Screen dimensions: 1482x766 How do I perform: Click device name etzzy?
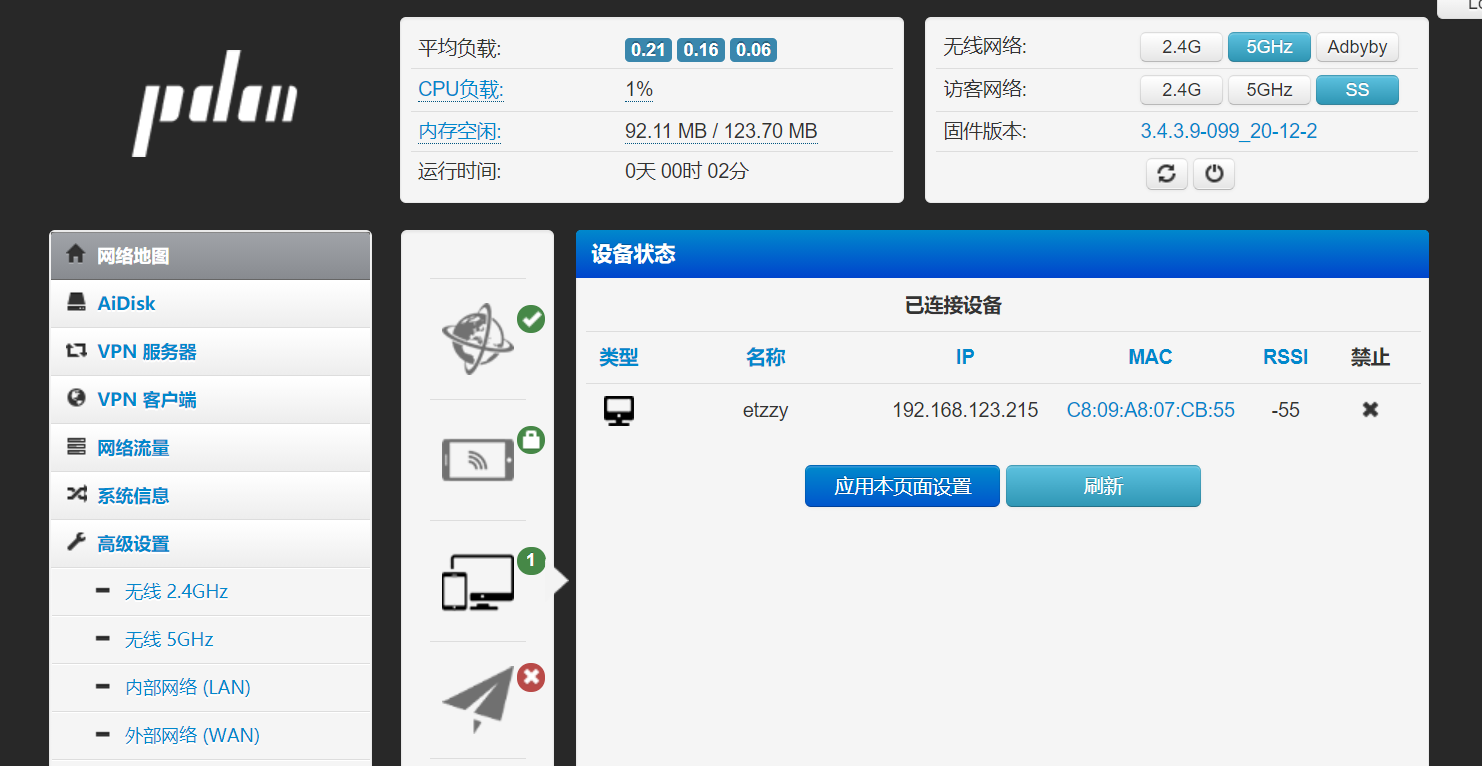point(766,410)
